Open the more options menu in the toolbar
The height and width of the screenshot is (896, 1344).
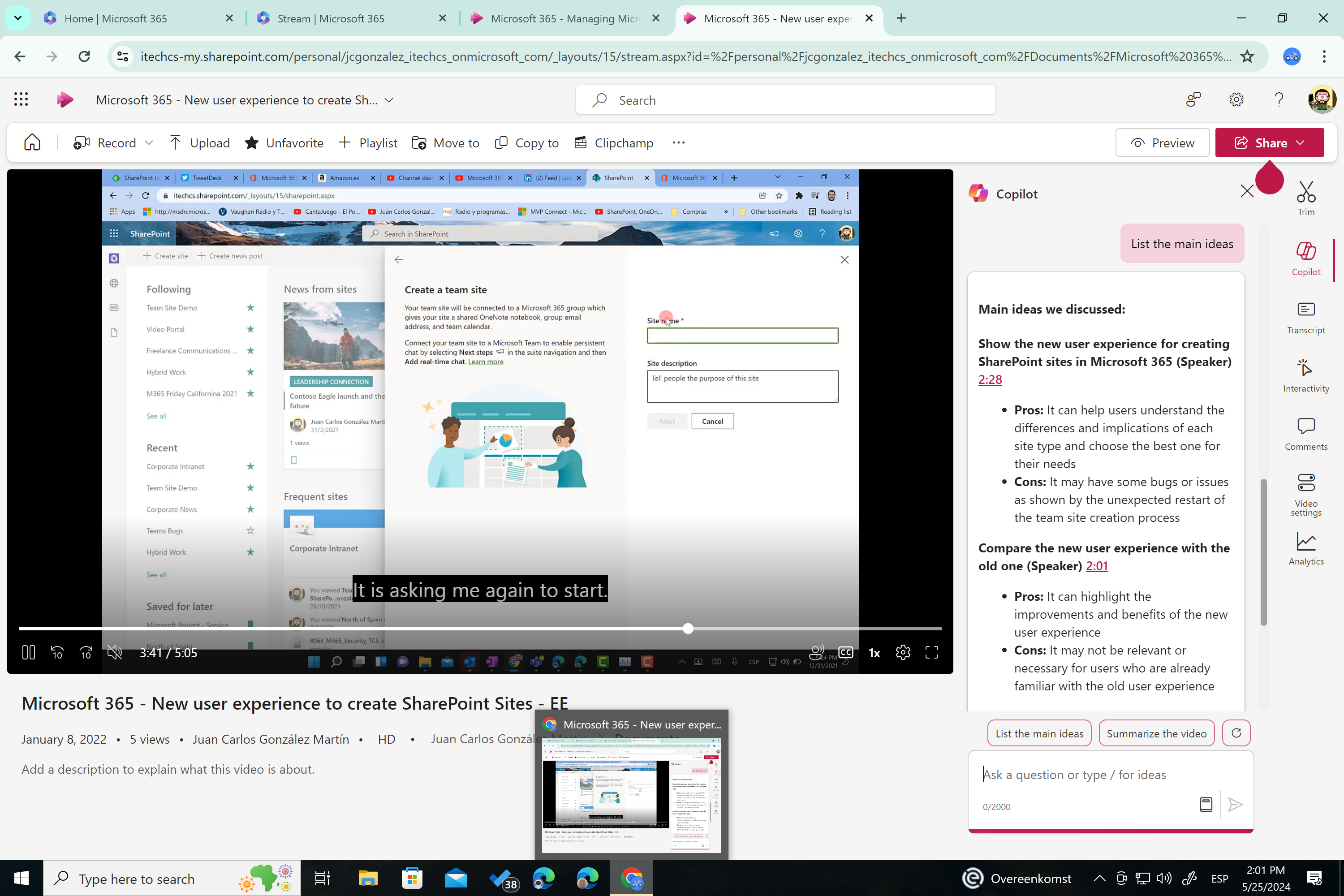[x=678, y=142]
